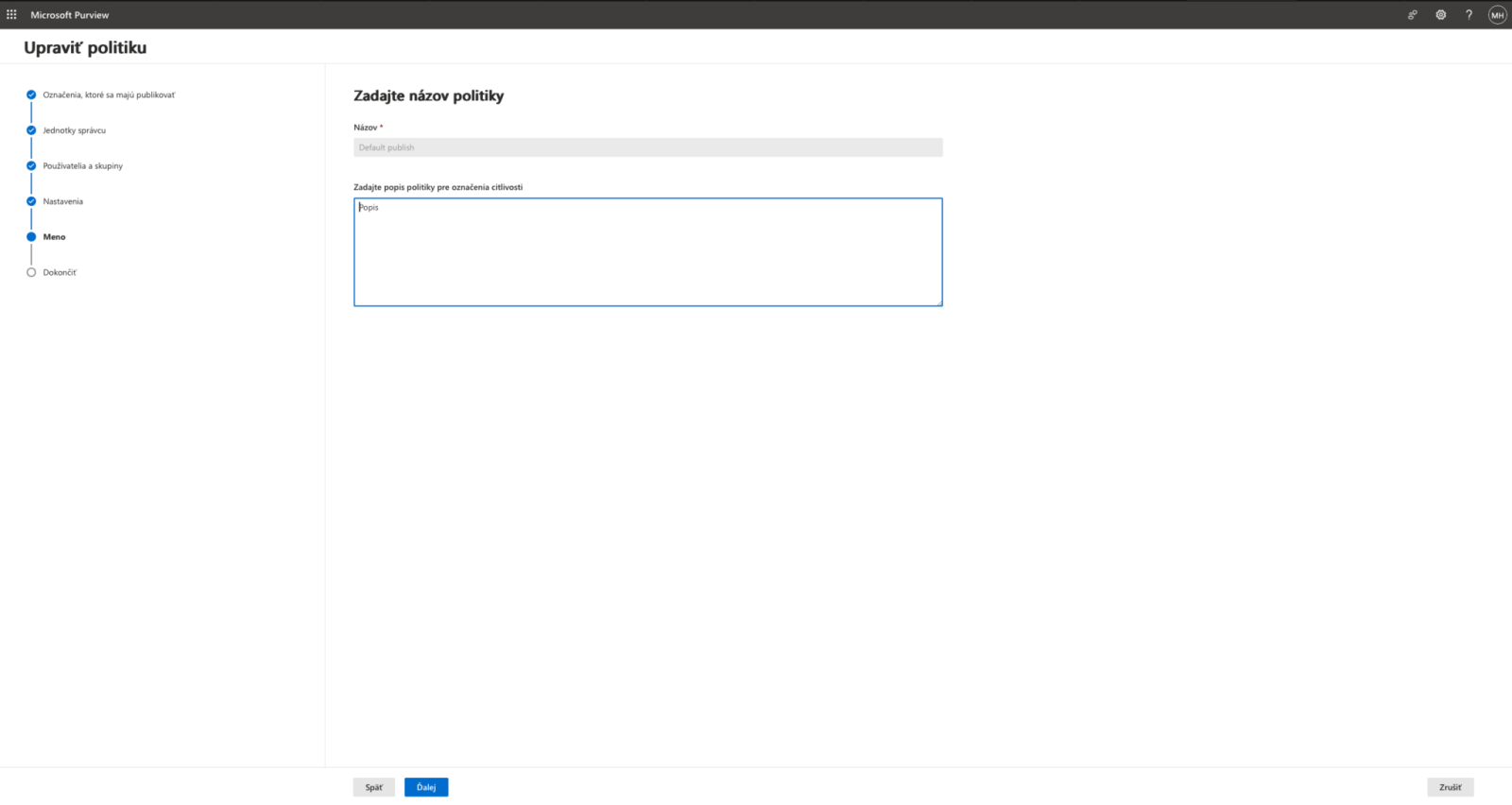Click the connections icon in the header

point(1412,14)
